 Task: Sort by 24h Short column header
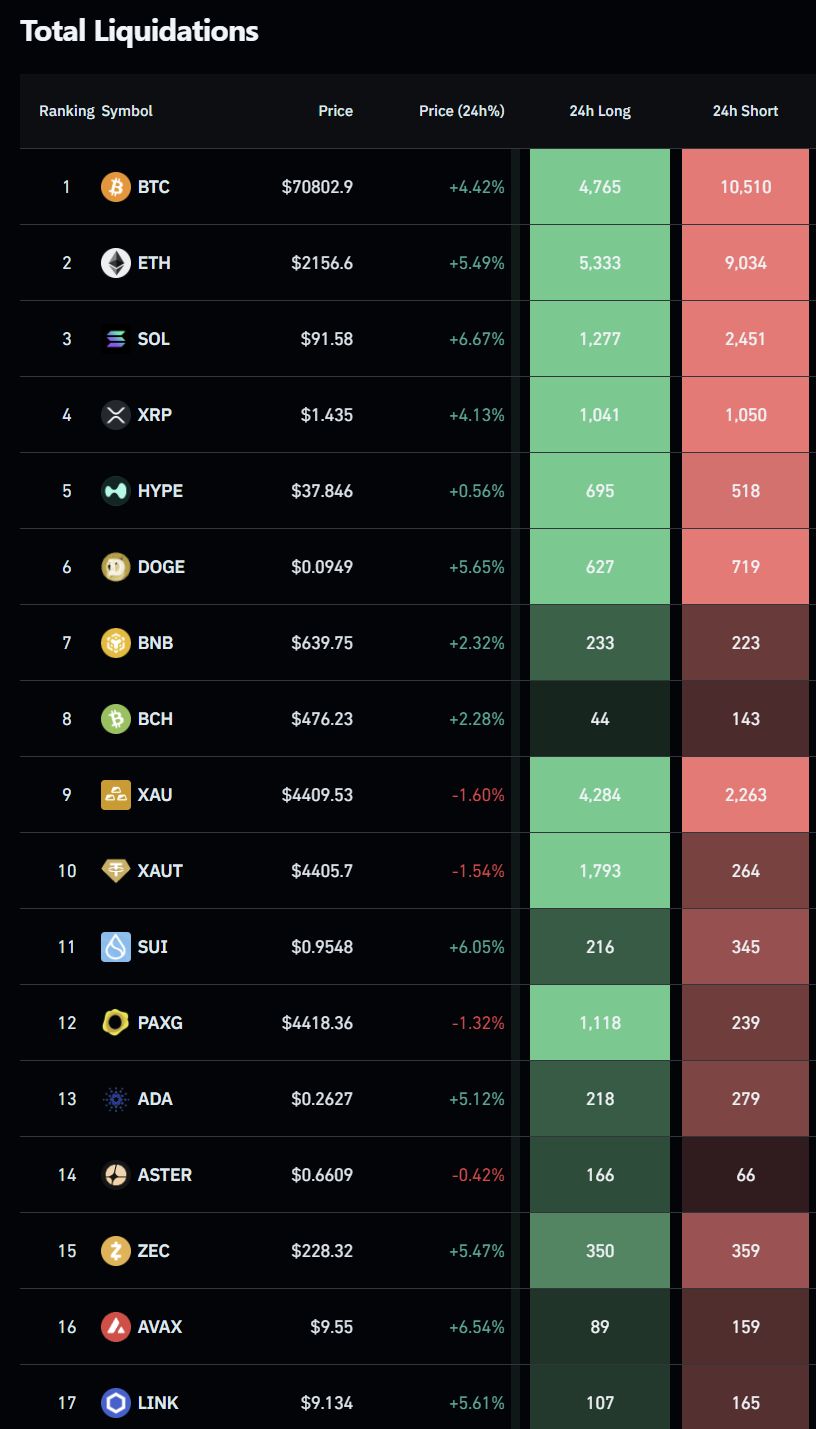click(745, 111)
